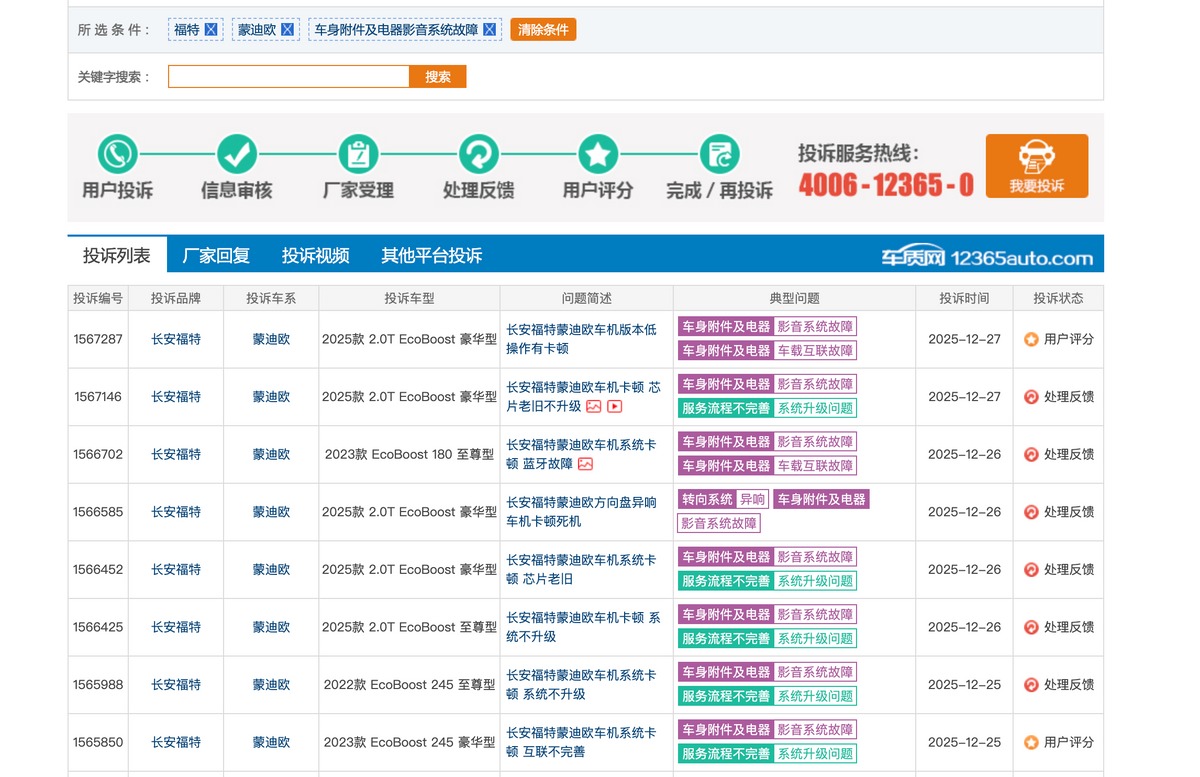The height and width of the screenshot is (777, 1200).
Task: Click 长安福特 brand link in row 1567287
Action: coord(176,339)
